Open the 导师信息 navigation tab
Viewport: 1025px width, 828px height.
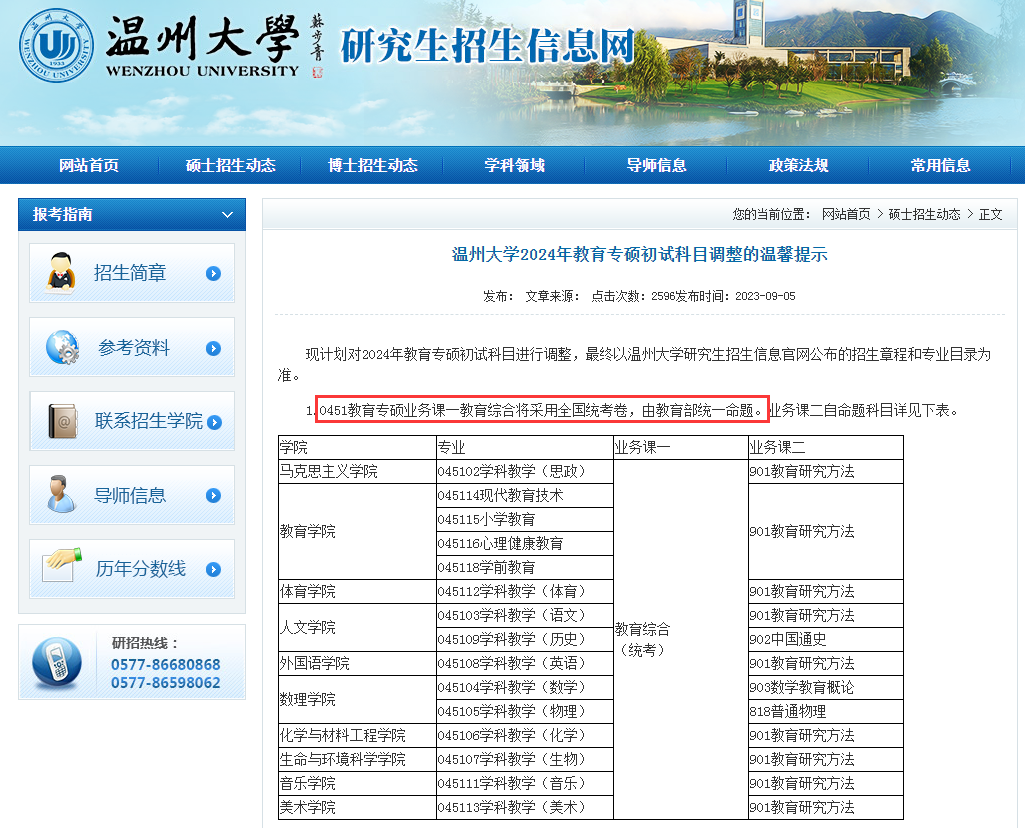tap(656, 165)
